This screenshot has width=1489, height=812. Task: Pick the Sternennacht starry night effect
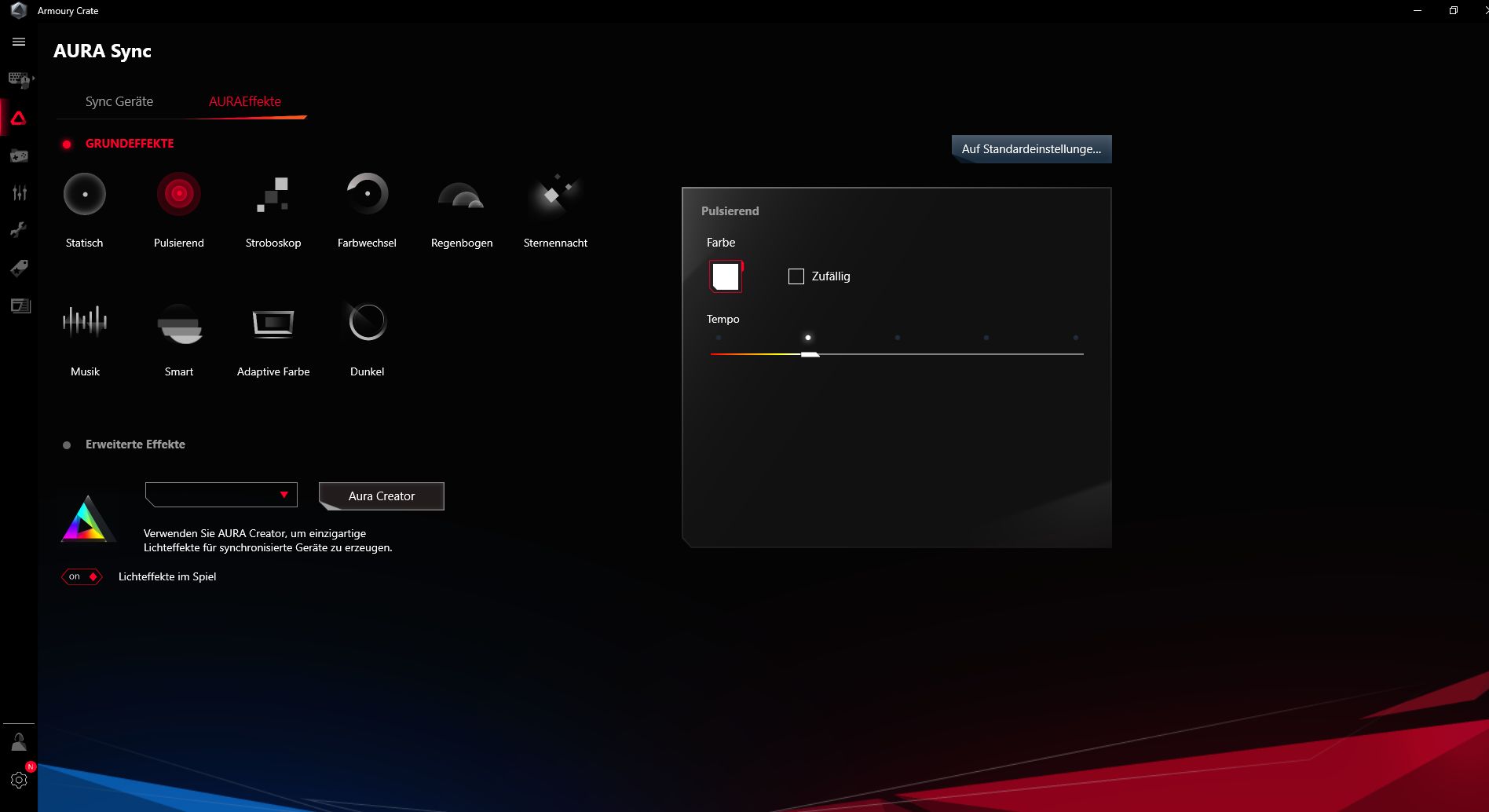pyautogui.click(x=555, y=194)
